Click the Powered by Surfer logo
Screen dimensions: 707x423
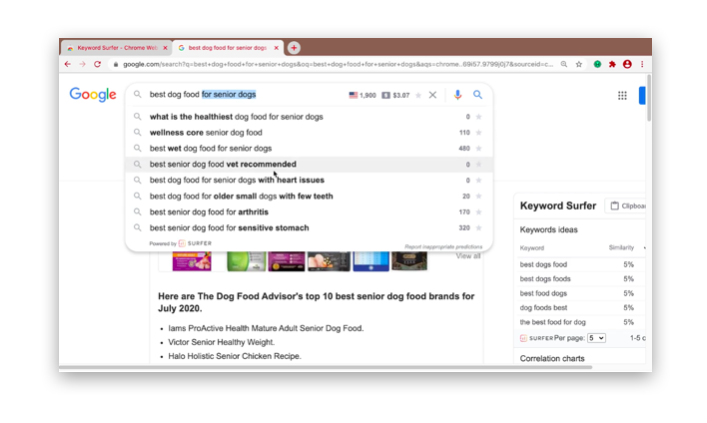point(195,244)
